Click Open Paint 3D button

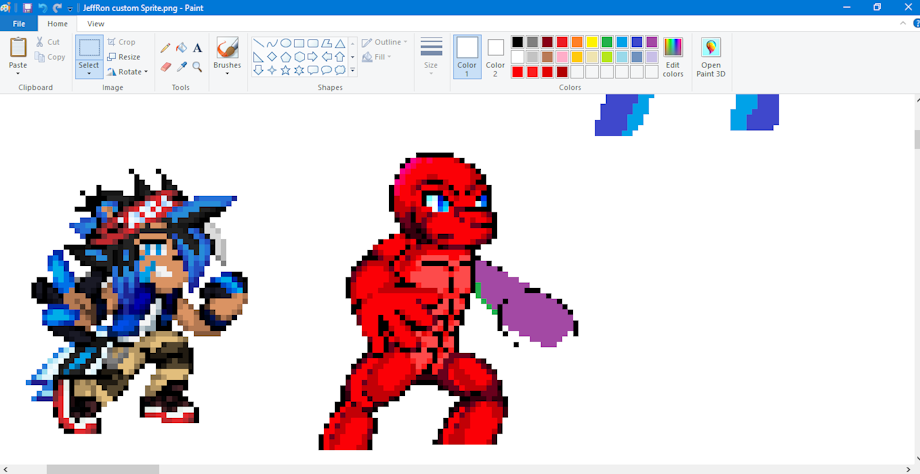pyautogui.click(x=711, y=57)
